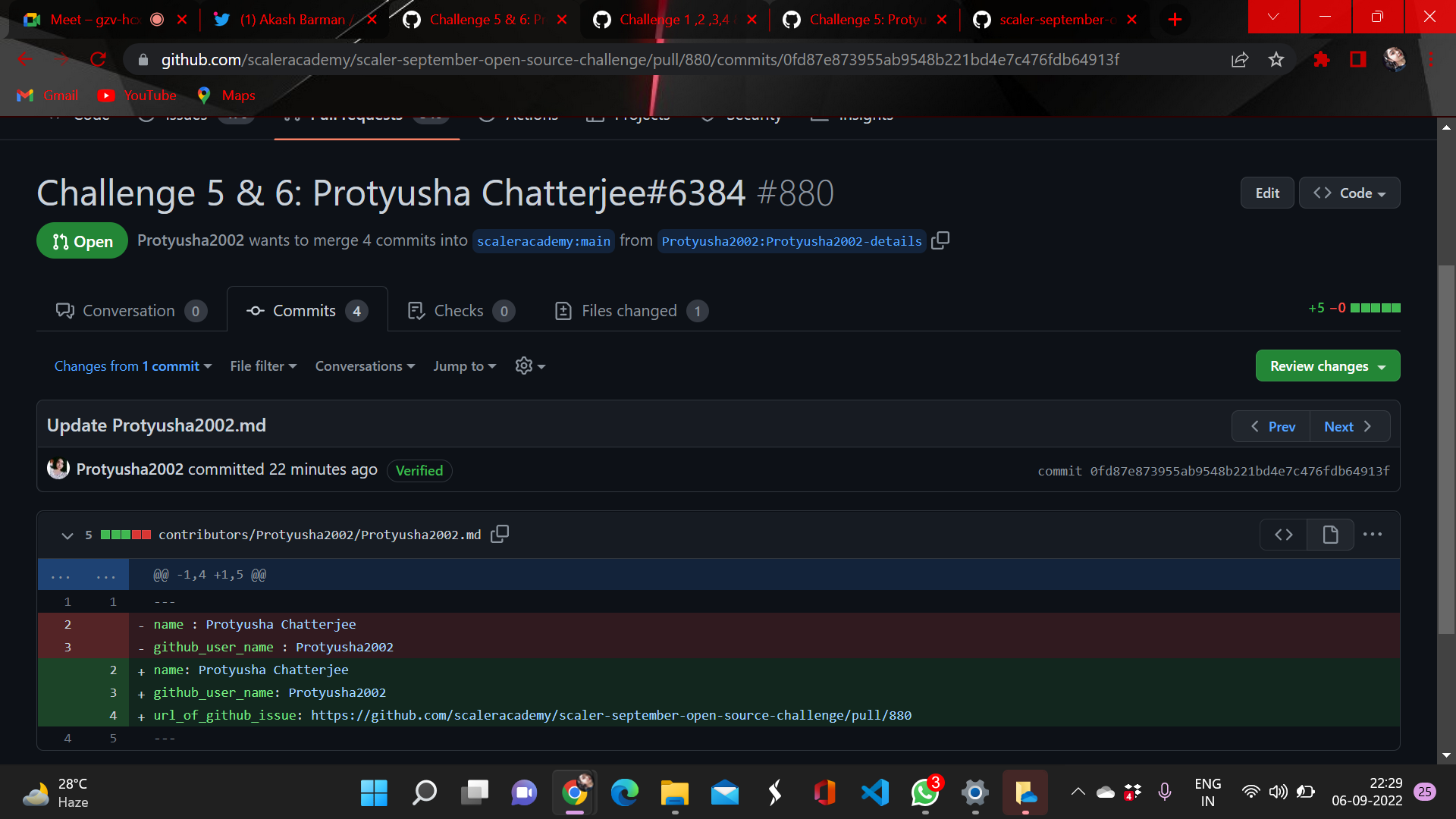Open the source diff view icon
Screen dimensions: 1456x819
point(1283,534)
